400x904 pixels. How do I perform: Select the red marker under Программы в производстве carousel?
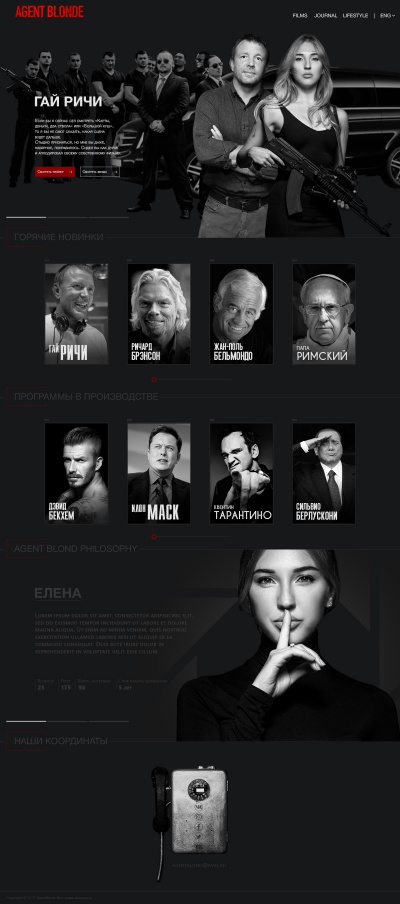[x=154, y=536]
